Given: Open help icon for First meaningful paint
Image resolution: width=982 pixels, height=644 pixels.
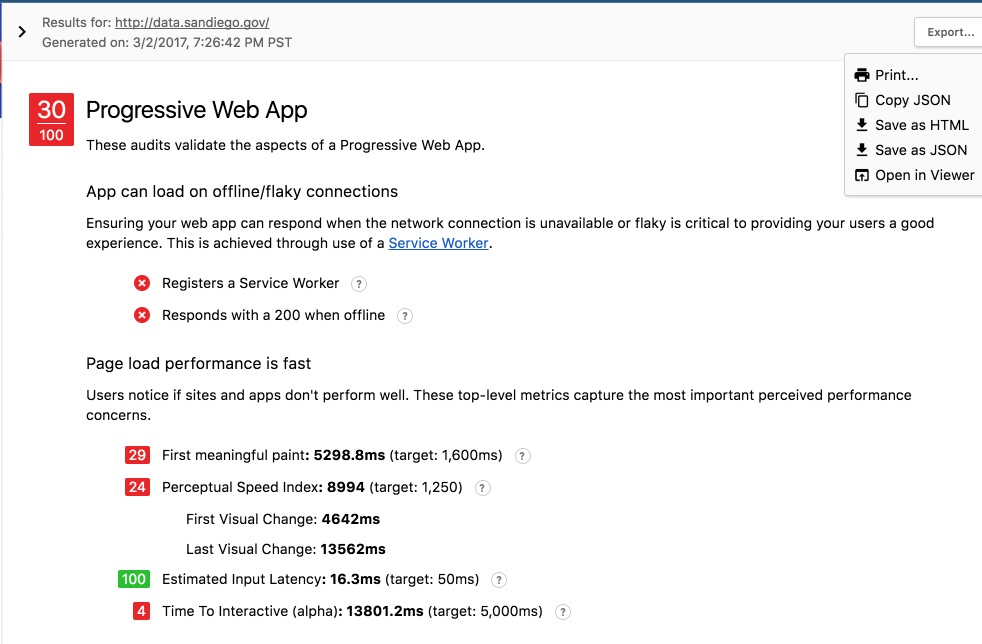Looking at the screenshot, I should click(522, 456).
